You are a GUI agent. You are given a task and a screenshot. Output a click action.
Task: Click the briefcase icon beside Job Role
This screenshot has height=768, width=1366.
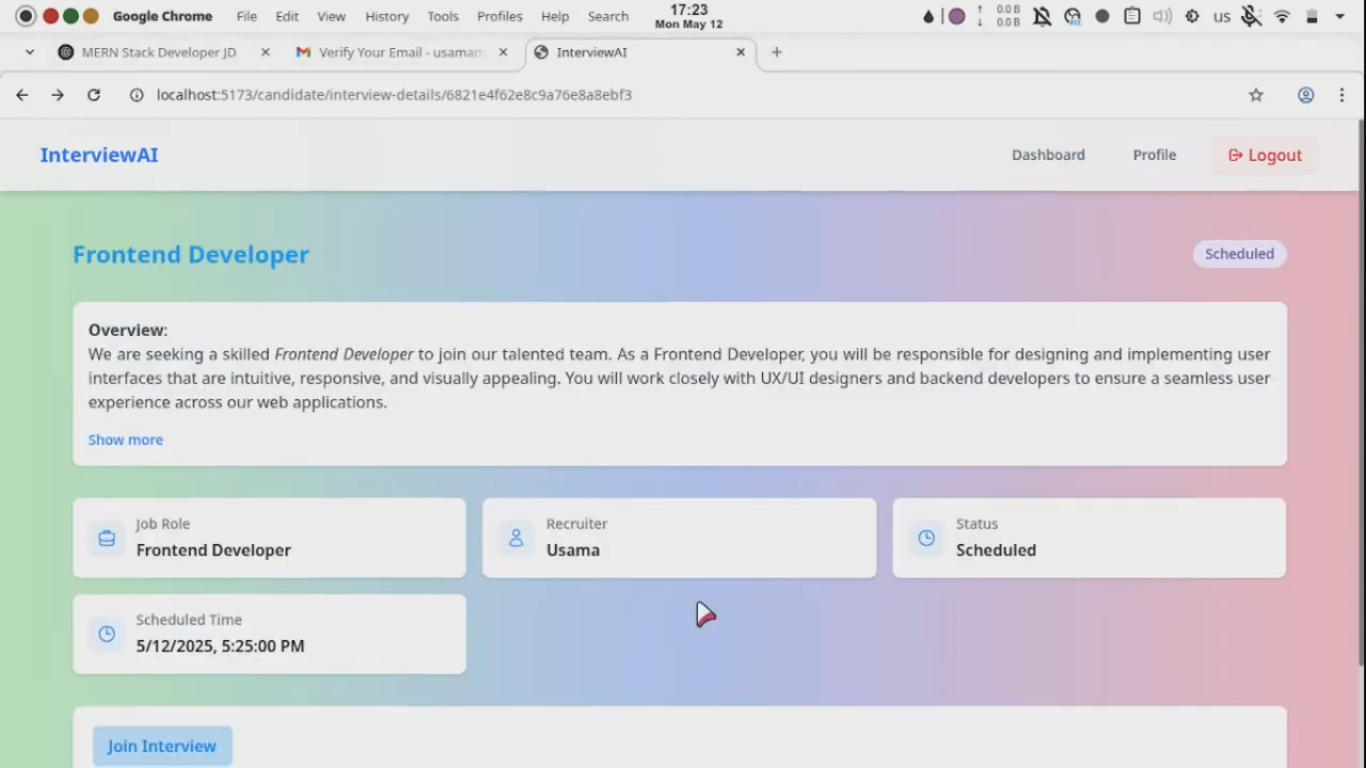coord(107,538)
